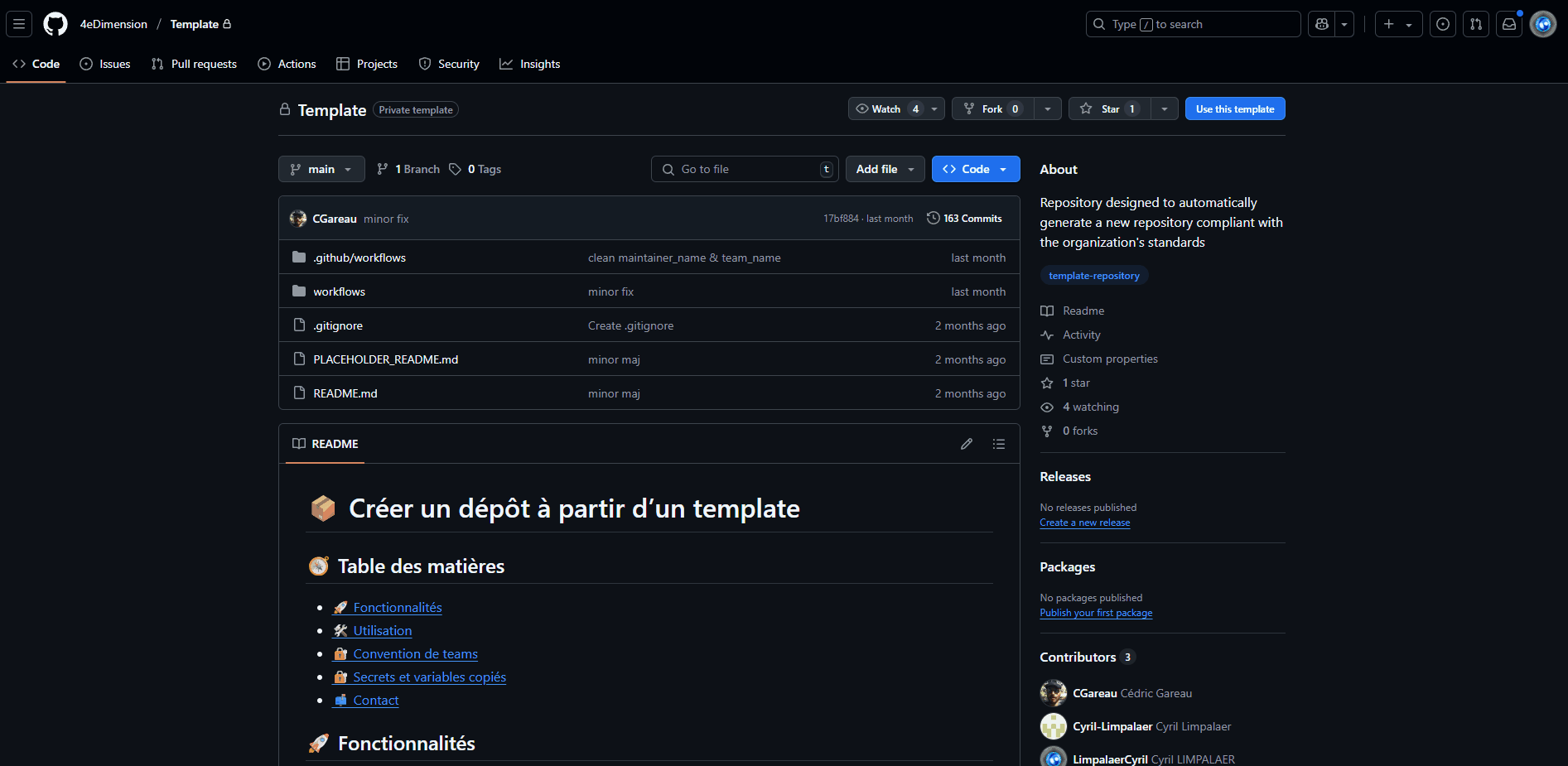This screenshot has height=766, width=1568.
Task: Click the Use this template button
Action: 1234,109
